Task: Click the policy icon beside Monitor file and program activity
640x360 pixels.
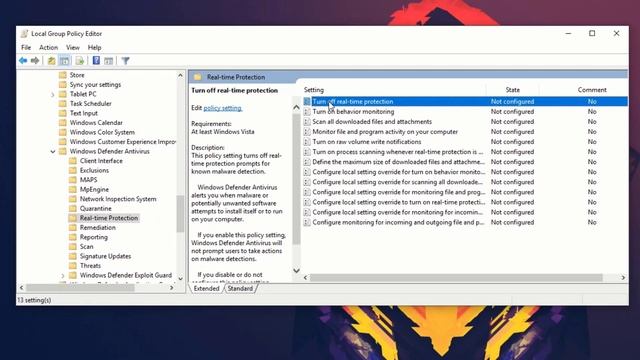Action: (x=307, y=132)
